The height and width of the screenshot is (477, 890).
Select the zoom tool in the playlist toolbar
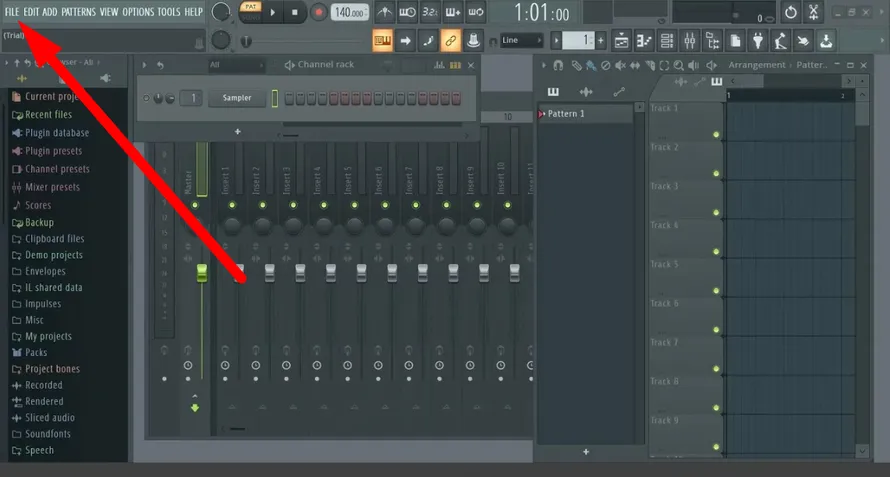click(678, 65)
